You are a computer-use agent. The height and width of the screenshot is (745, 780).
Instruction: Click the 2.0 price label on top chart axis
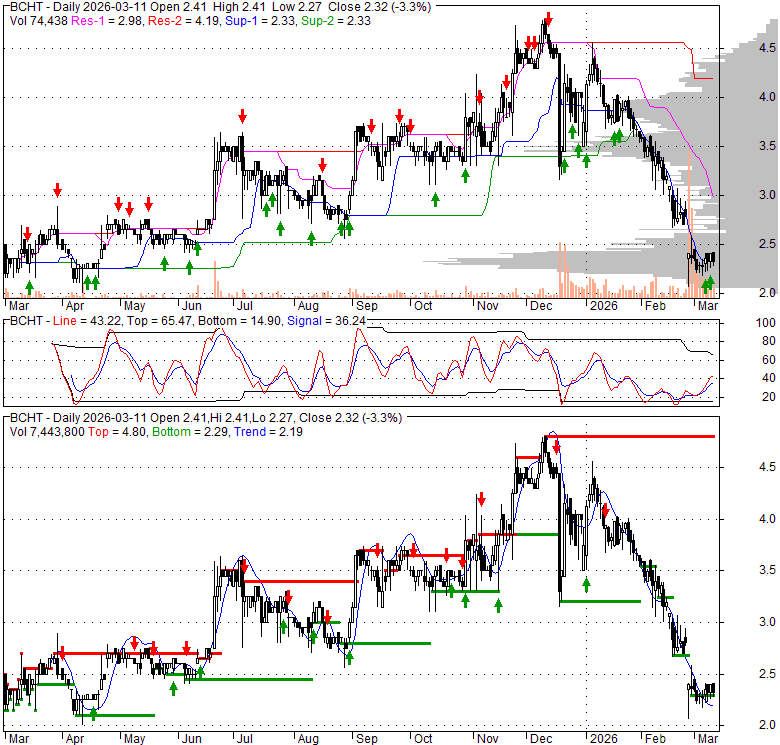click(x=767, y=292)
